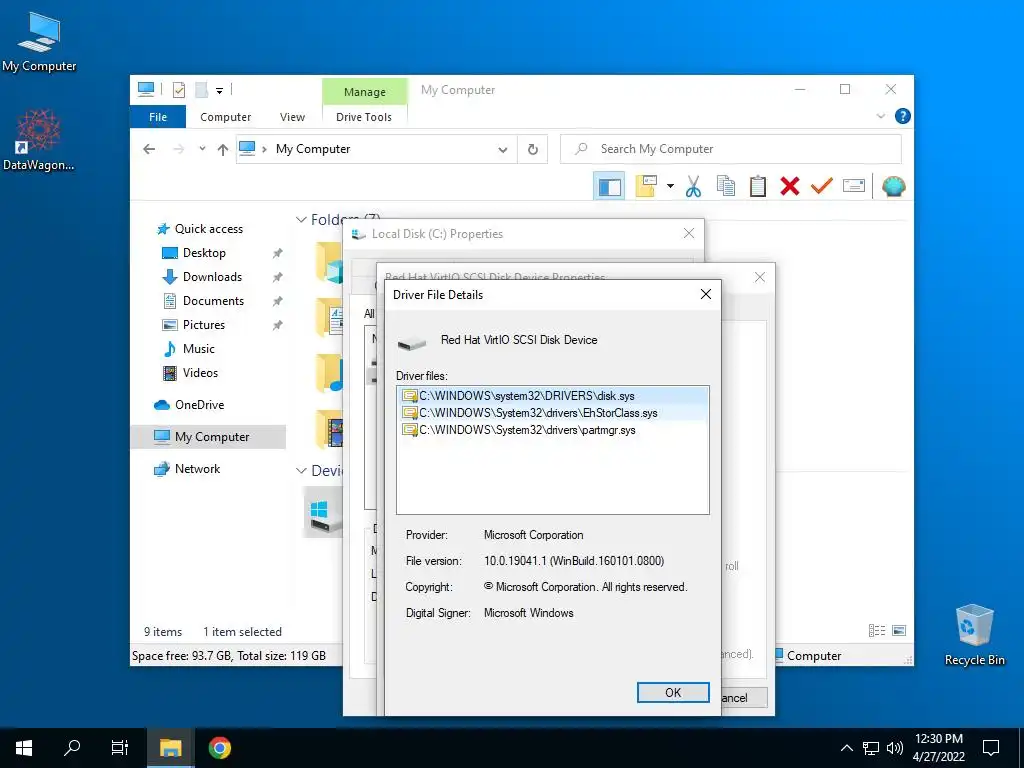
Task: Toggle the navigation pane toolbar icon
Action: [609, 187]
